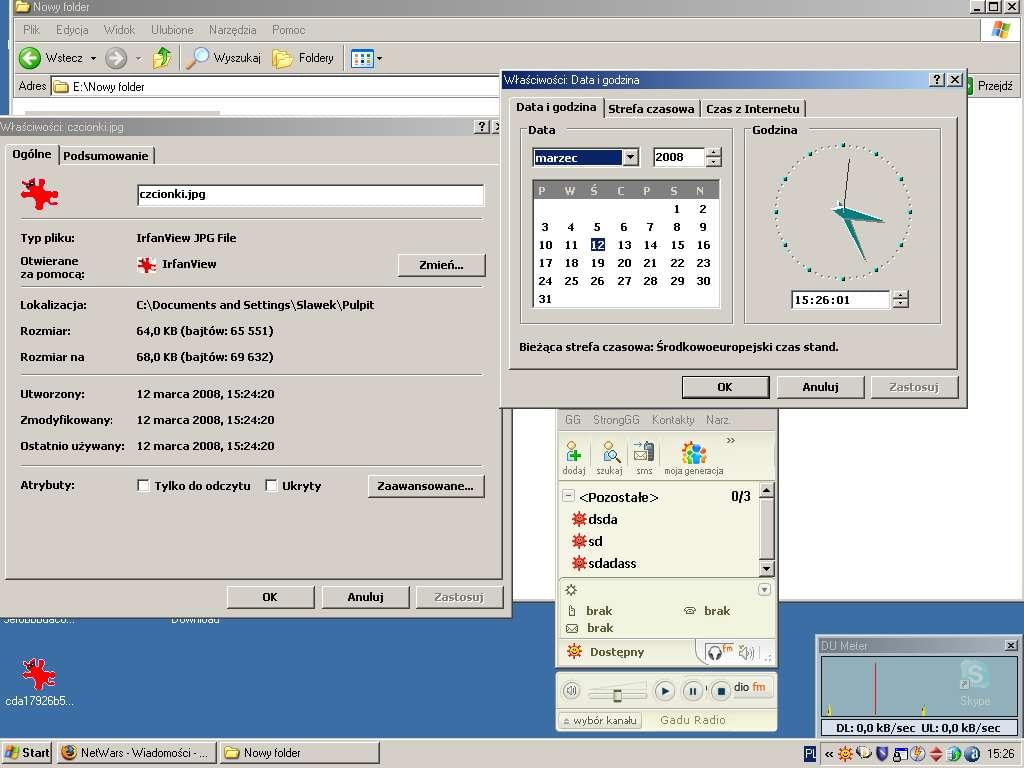1024x768 pixels.
Task: Click the Explorer address bar field
Action: click(274, 86)
